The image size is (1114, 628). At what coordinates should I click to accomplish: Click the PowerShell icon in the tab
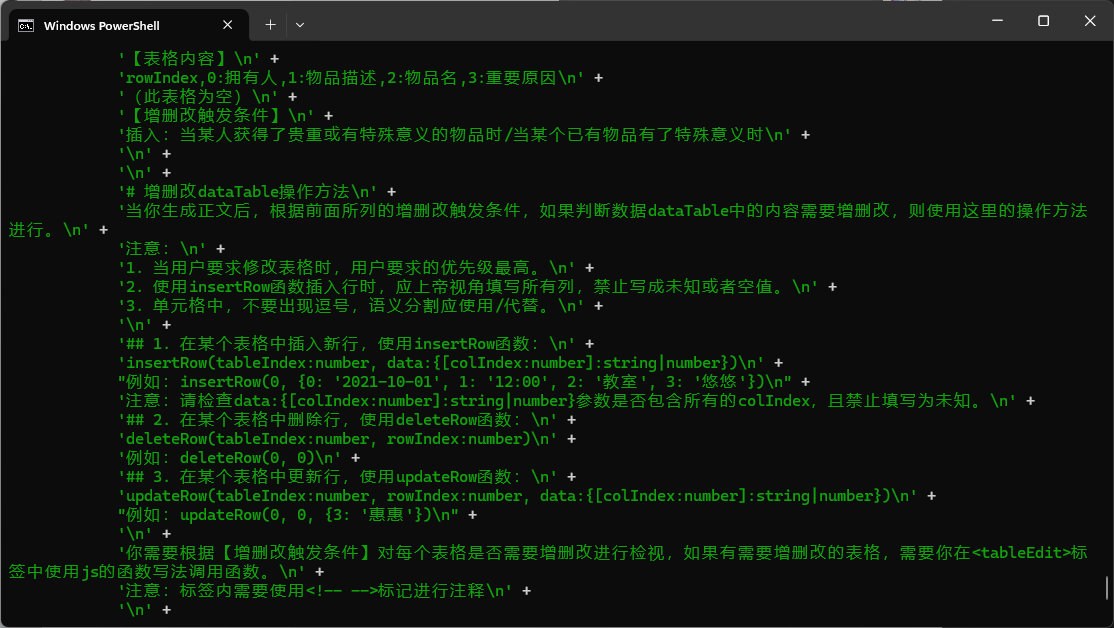pos(27,25)
